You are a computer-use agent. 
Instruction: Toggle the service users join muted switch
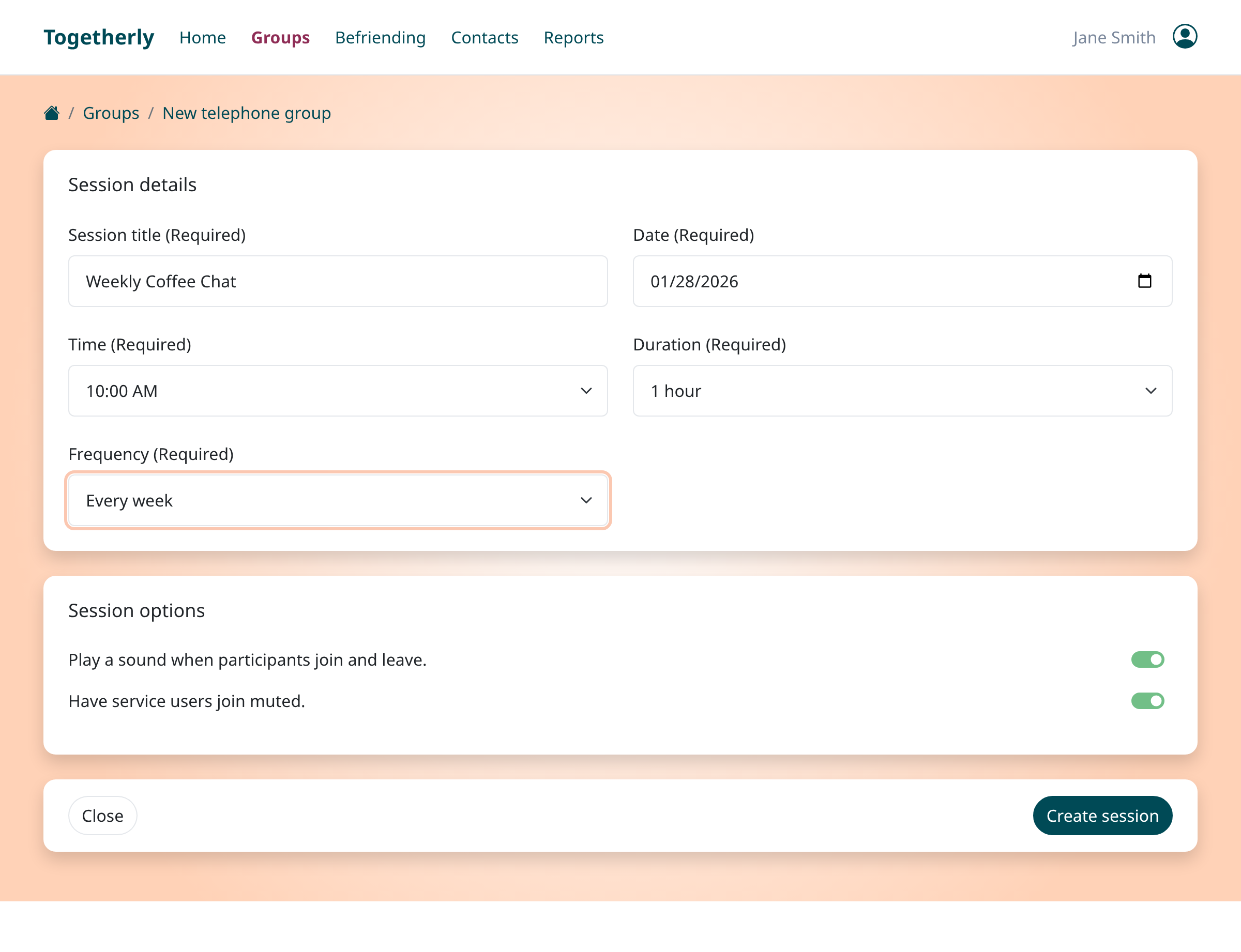(x=1147, y=701)
